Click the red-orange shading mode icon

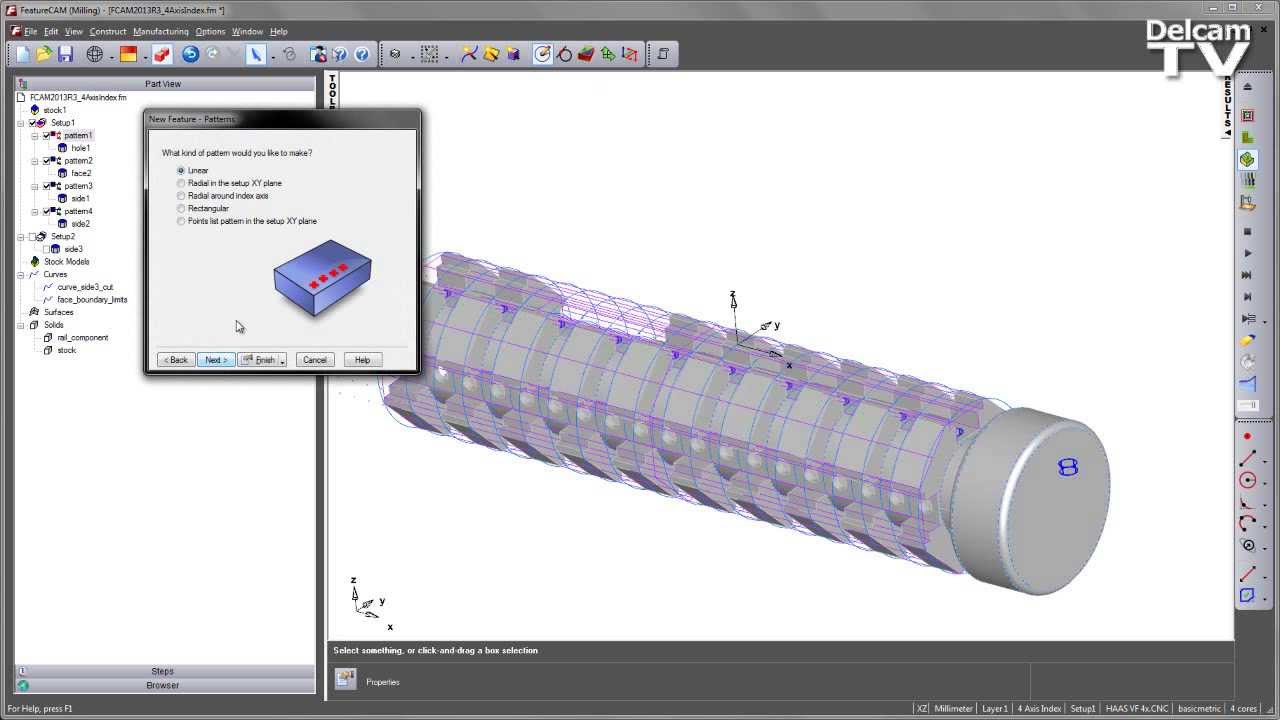pyautogui.click(x=128, y=54)
